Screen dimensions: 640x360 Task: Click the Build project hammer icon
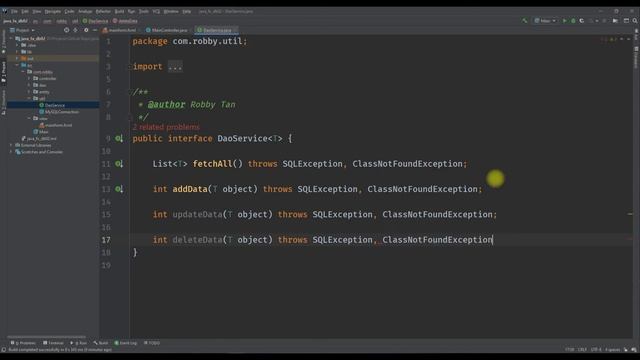coord(524,21)
